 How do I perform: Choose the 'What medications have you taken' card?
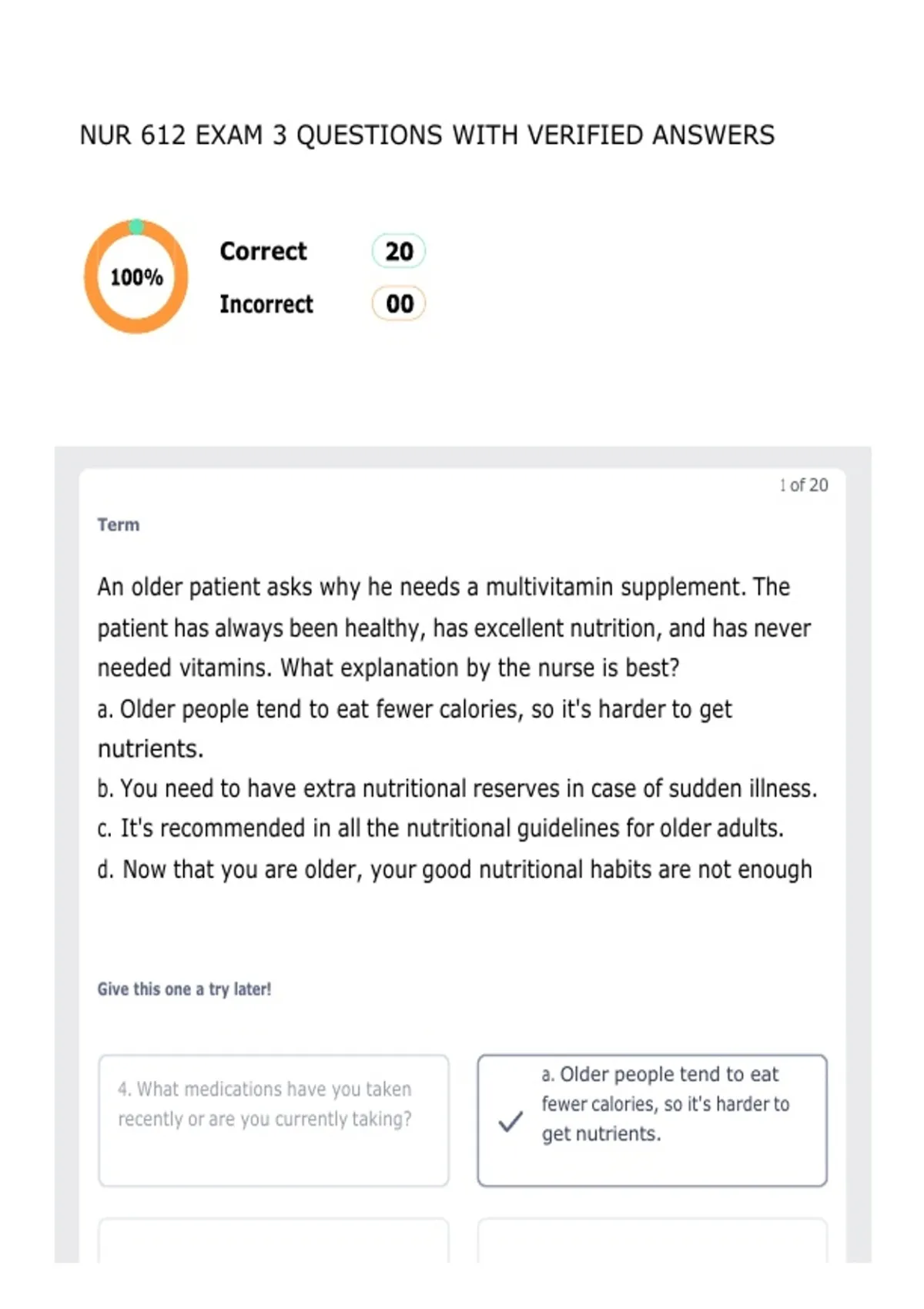coord(273,1120)
